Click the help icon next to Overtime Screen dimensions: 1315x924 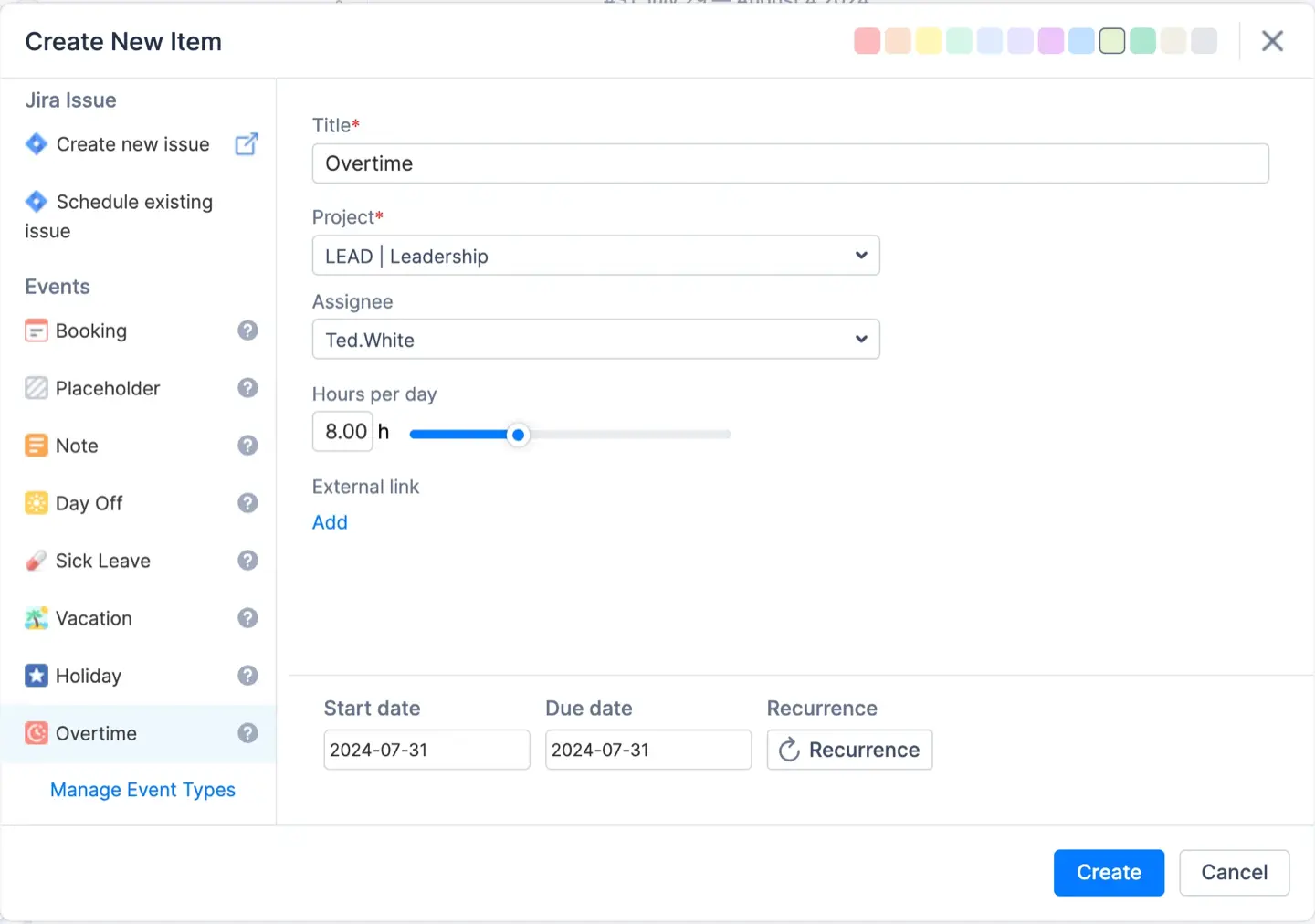247,732
